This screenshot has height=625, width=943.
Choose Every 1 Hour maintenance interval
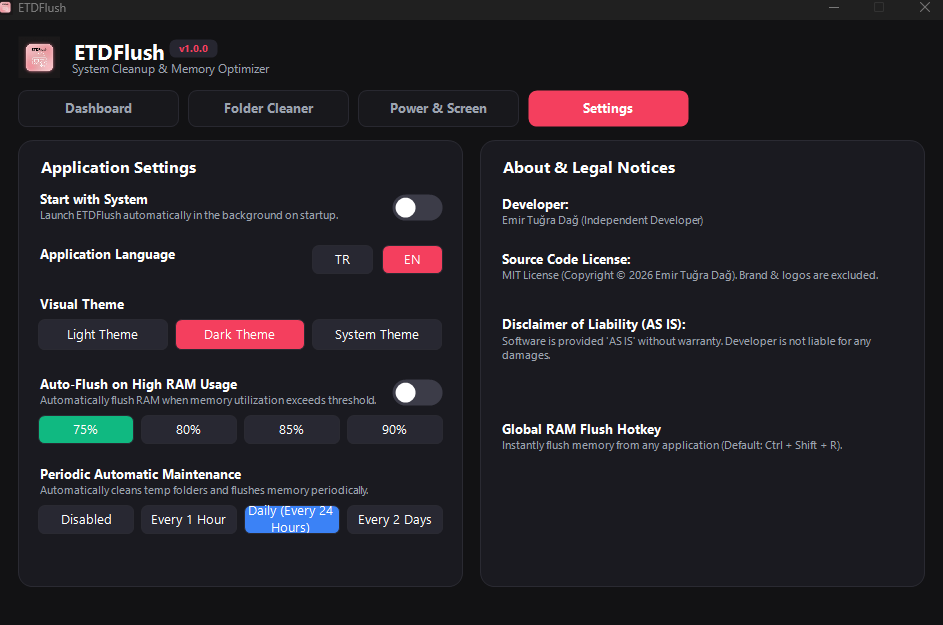click(x=188, y=519)
